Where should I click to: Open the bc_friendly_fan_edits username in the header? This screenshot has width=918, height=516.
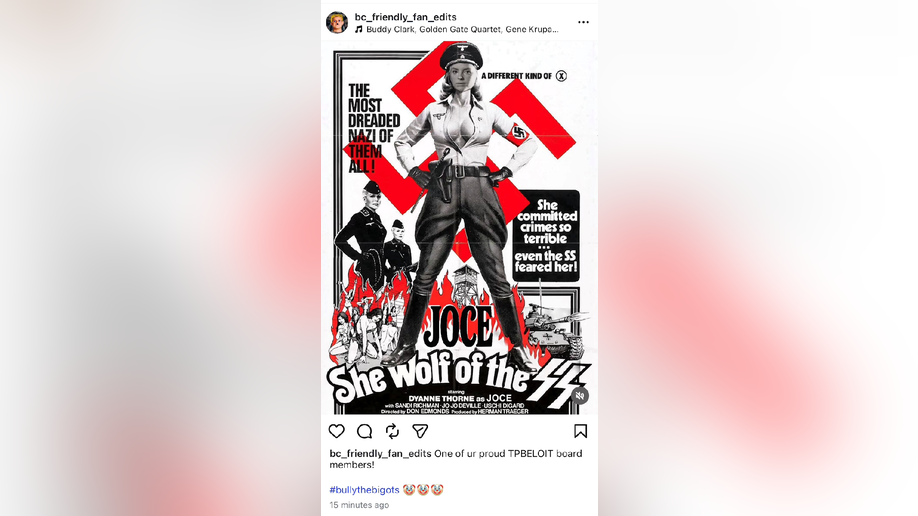click(405, 17)
